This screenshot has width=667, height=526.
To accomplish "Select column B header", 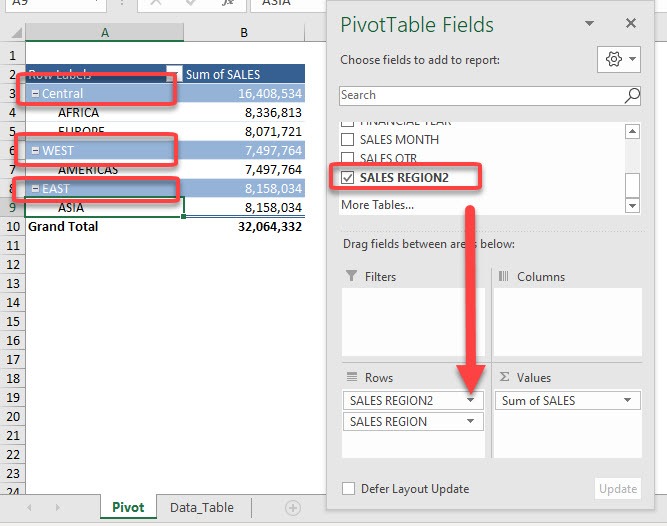I will tap(244, 32).
